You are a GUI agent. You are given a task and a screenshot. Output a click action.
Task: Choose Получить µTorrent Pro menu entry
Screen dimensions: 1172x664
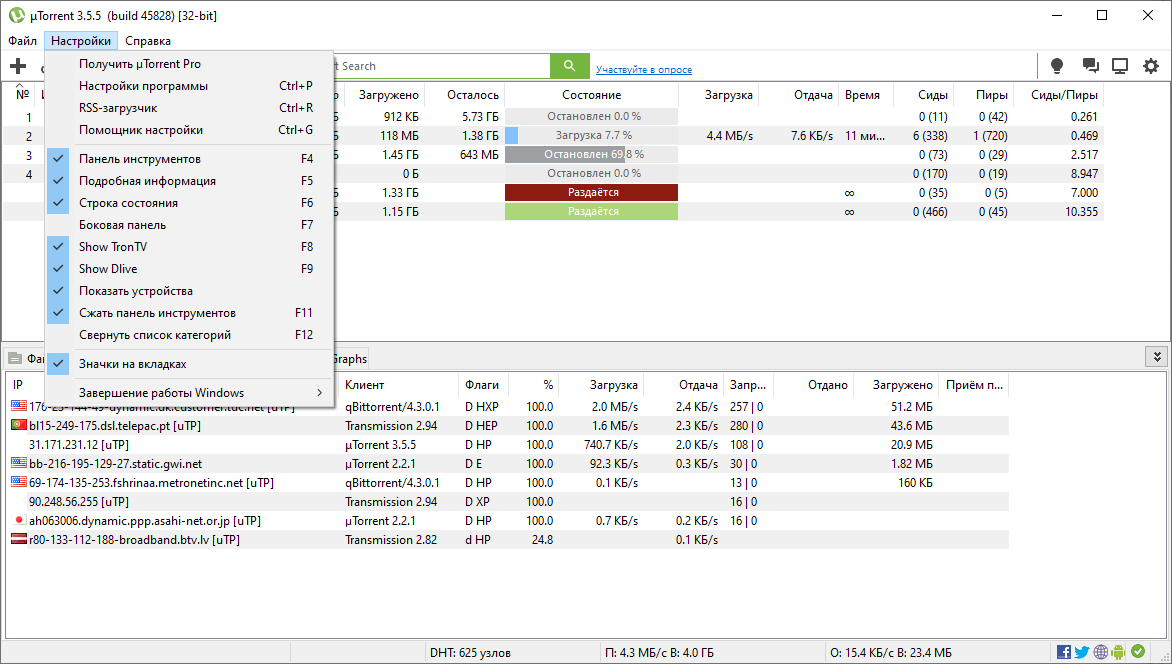tap(190, 64)
